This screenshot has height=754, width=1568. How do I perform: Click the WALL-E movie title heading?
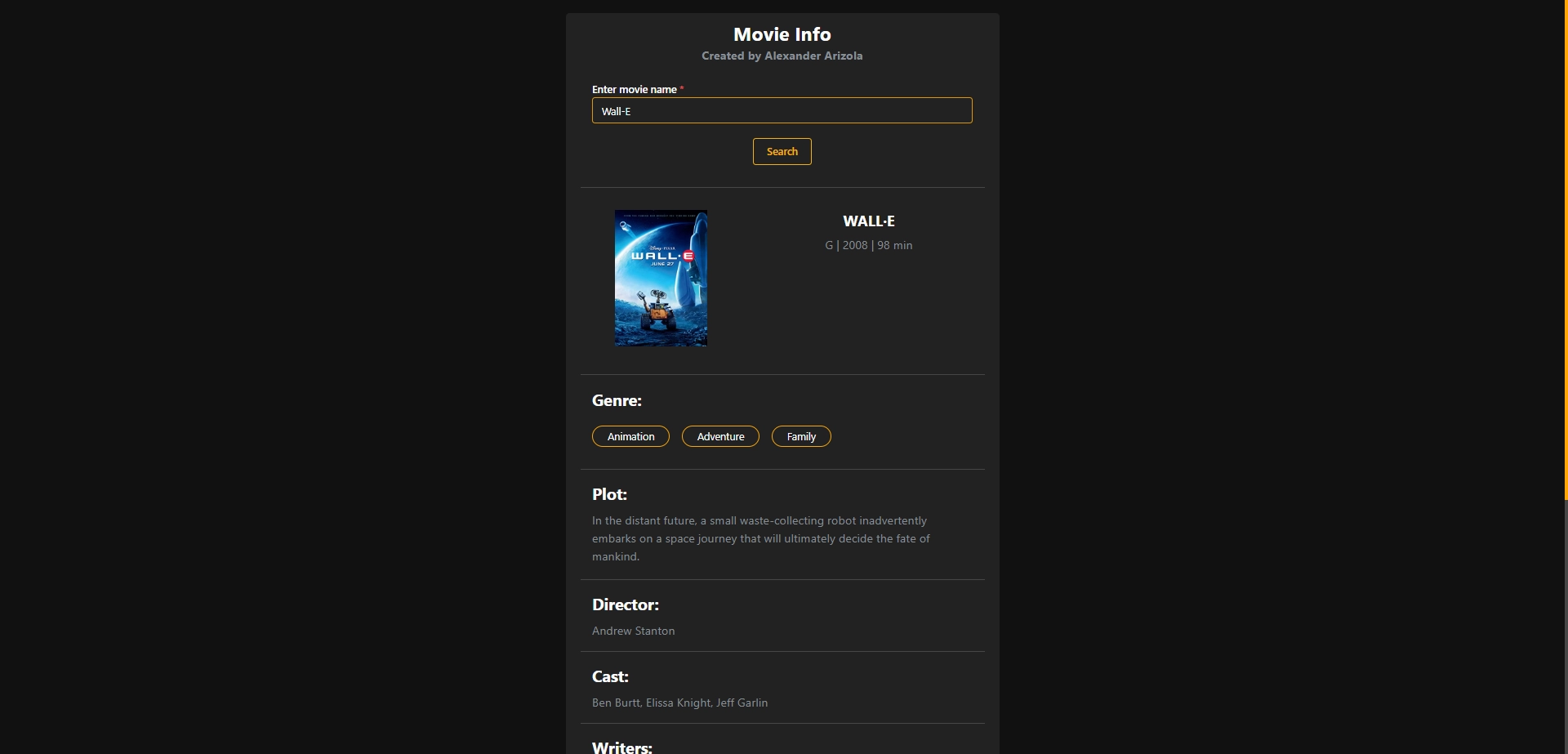click(x=868, y=221)
